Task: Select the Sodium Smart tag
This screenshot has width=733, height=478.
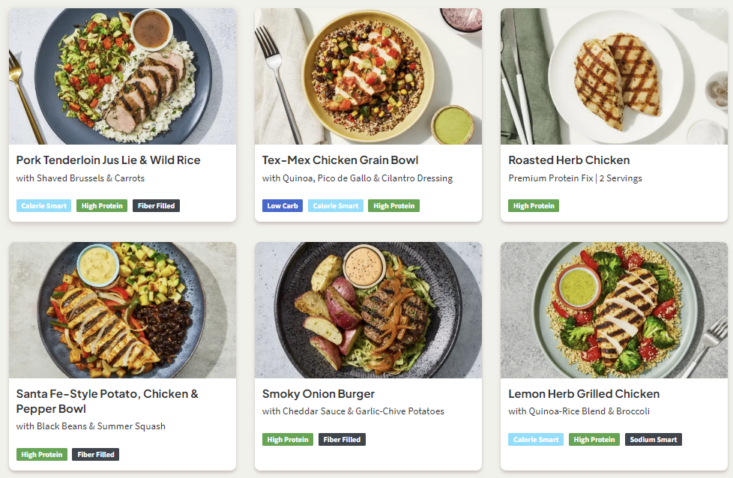Action: pyautogui.click(x=653, y=439)
